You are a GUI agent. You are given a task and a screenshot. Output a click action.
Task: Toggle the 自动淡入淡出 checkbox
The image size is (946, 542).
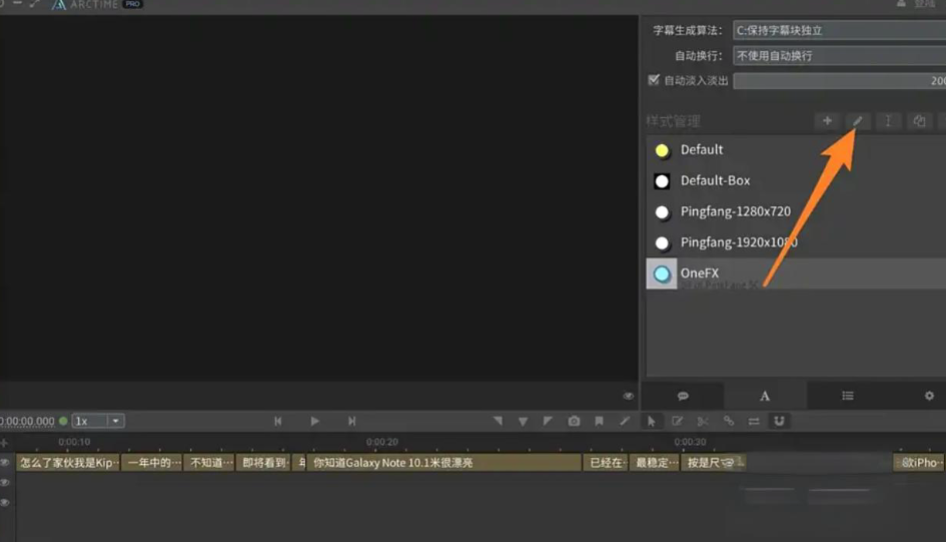click(x=654, y=80)
